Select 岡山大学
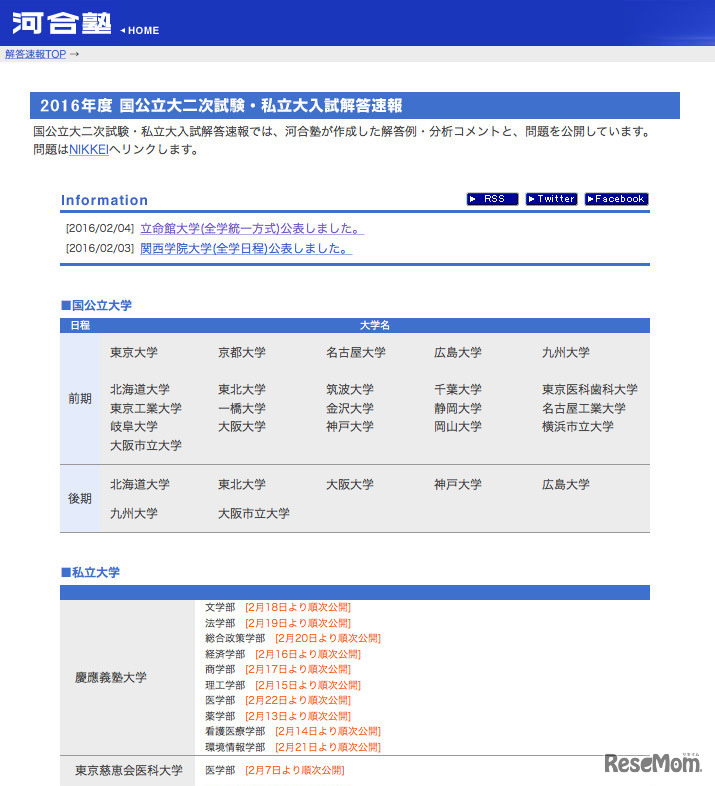Screen dimensions: 715x786 tap(458, 427)
